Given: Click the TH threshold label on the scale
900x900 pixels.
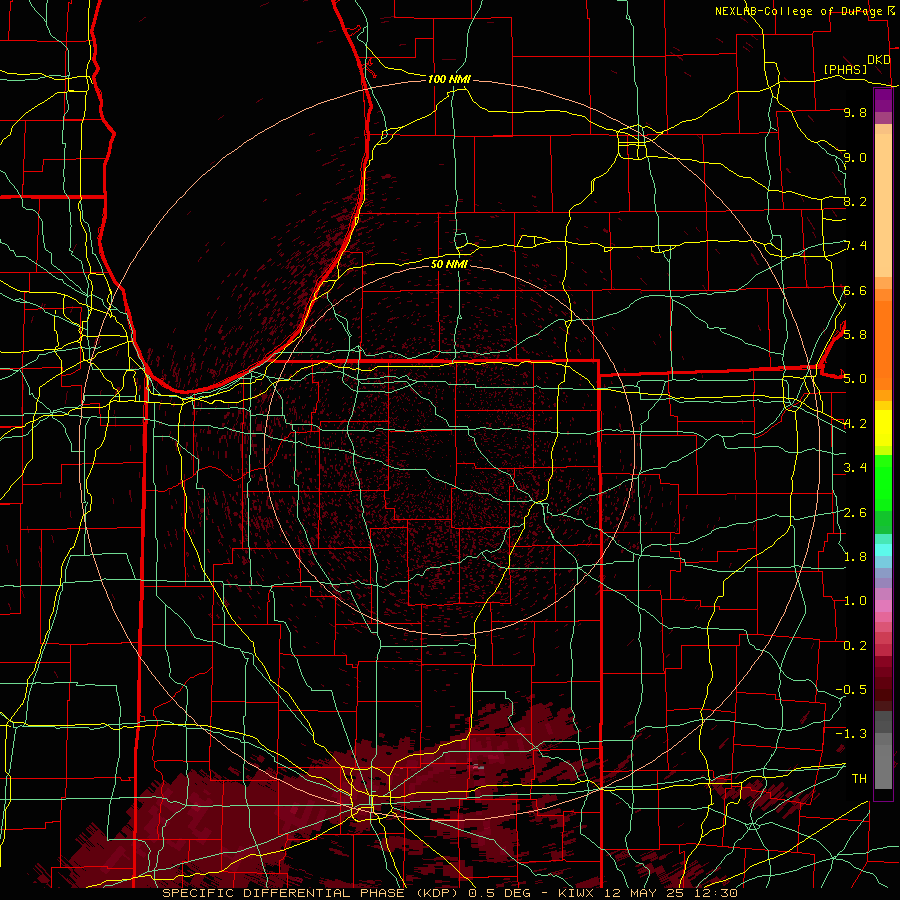Looking at the screenshot, I should 859,778.
